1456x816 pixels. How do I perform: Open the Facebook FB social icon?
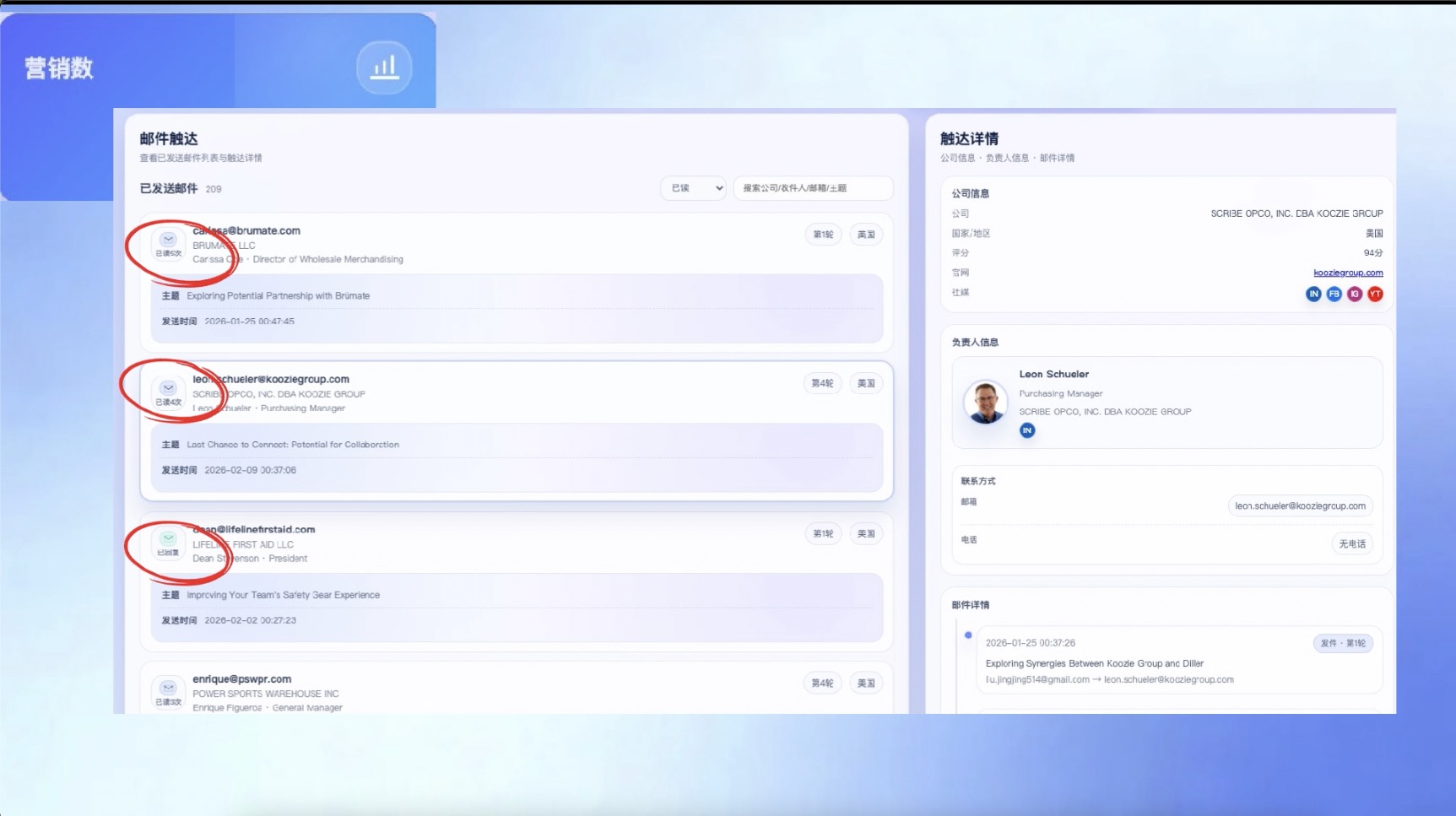click(x=1334, y=294)
